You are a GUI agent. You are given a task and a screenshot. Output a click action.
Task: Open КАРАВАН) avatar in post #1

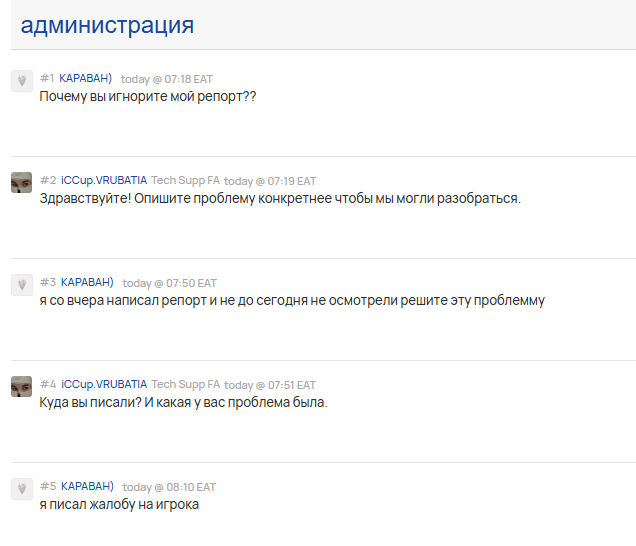[x=22, y=81]
